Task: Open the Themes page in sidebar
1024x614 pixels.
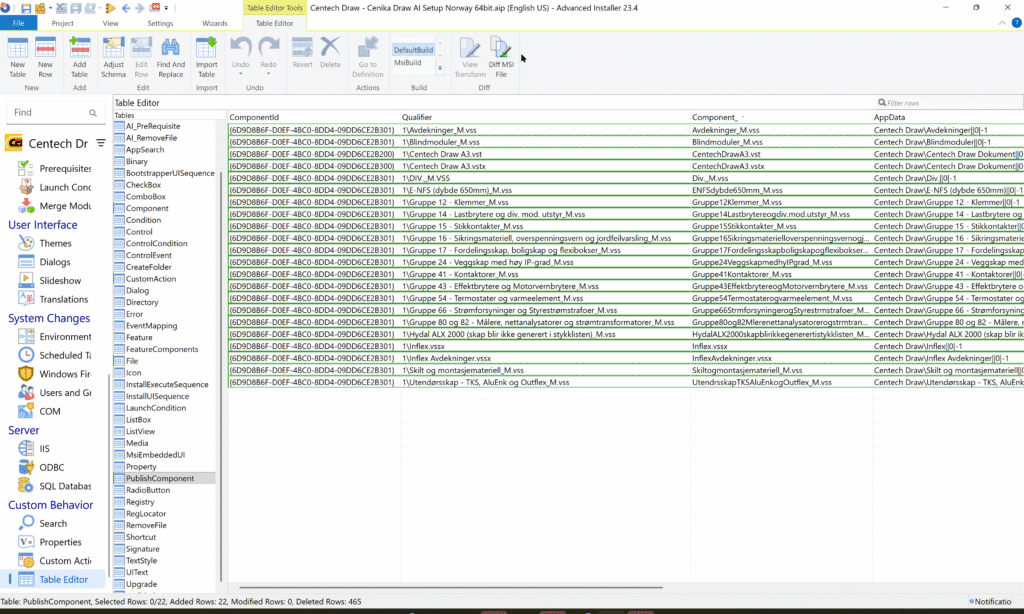Action: 55,243
